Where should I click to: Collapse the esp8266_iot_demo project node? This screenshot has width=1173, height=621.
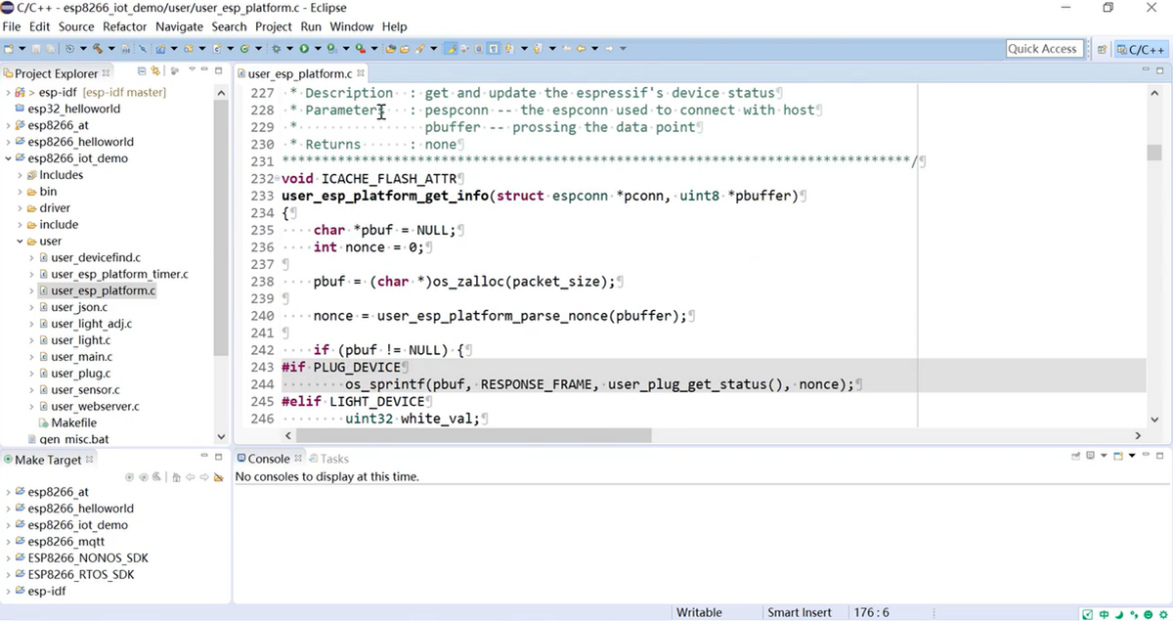point(8,158)
